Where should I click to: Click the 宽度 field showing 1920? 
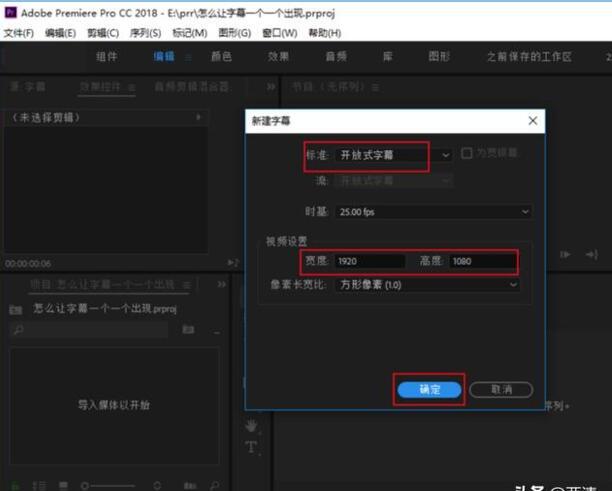370,261
